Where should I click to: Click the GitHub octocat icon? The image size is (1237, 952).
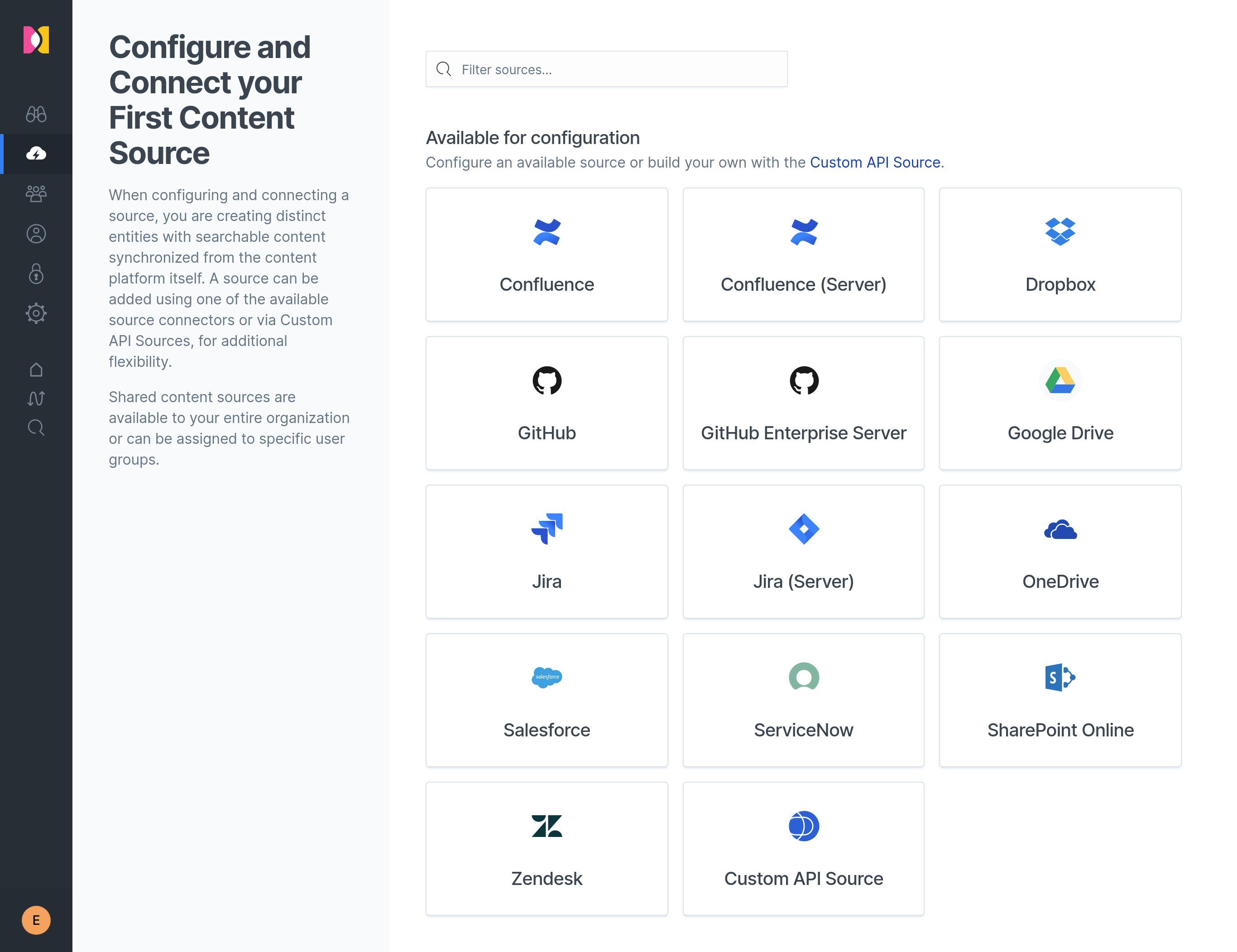547,380
